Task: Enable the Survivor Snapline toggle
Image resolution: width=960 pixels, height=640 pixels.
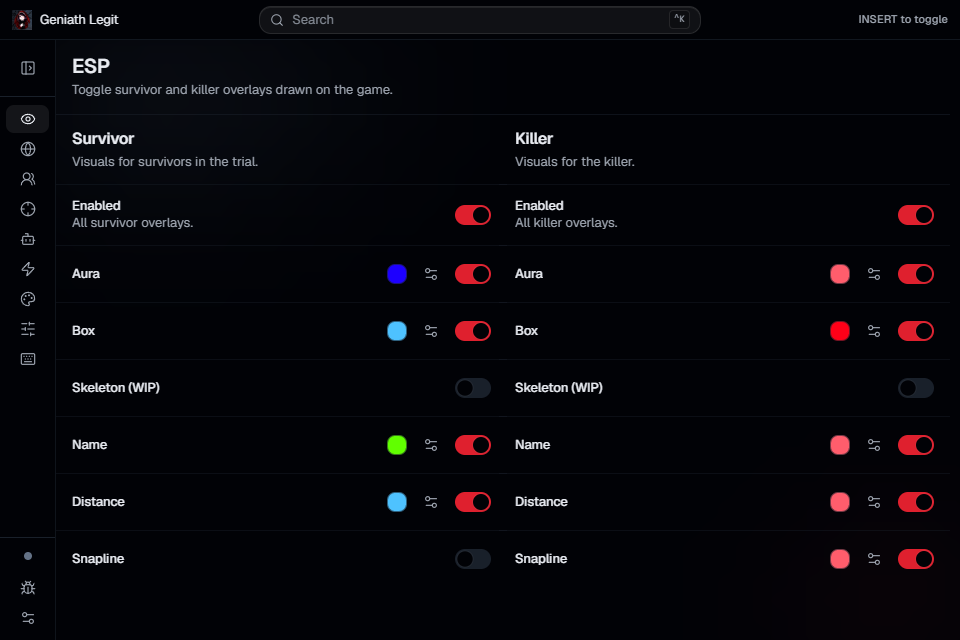Action: 473,559
